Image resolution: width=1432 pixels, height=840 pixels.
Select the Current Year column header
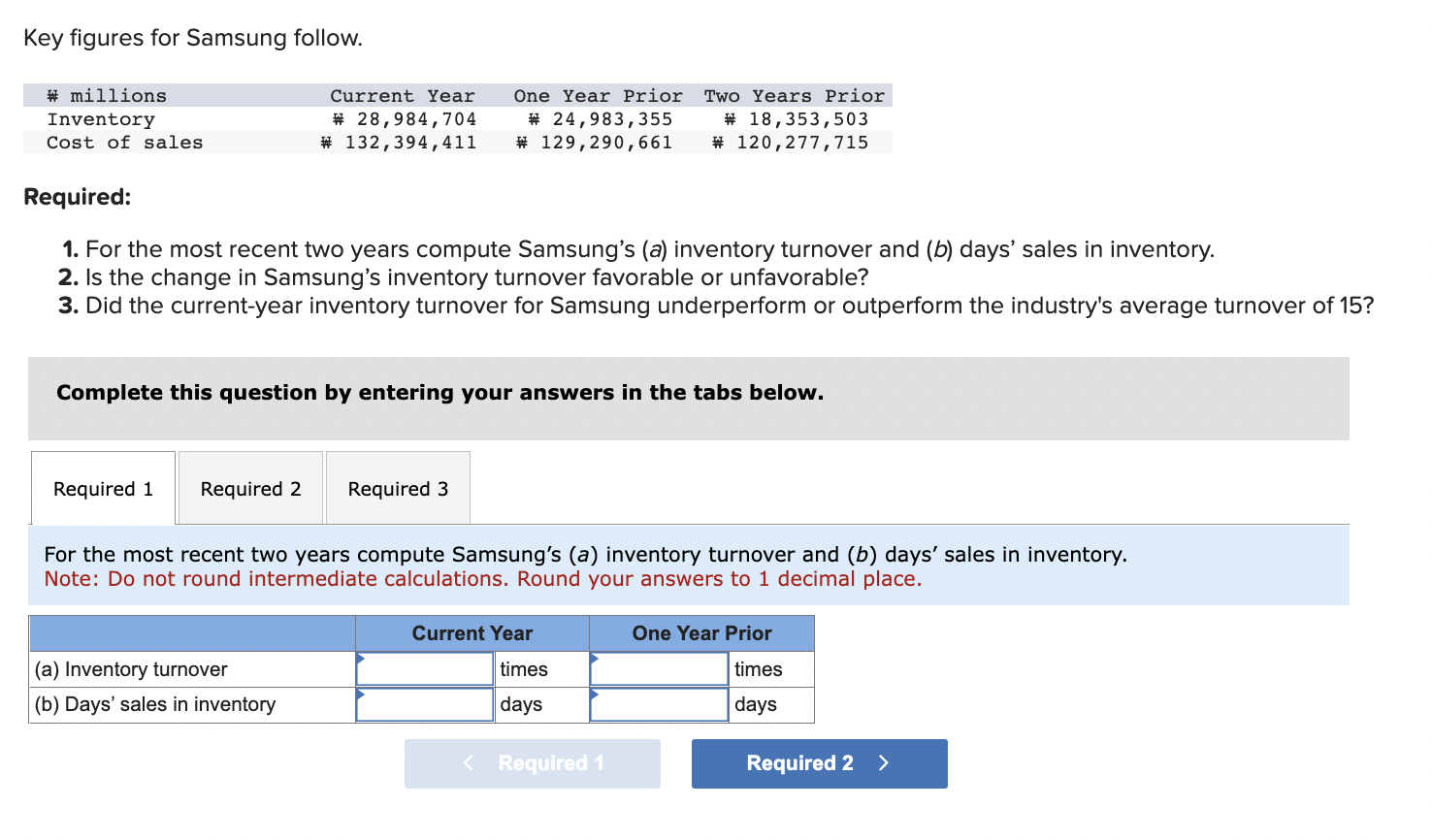pyautogui.click(x=472, y=632)
